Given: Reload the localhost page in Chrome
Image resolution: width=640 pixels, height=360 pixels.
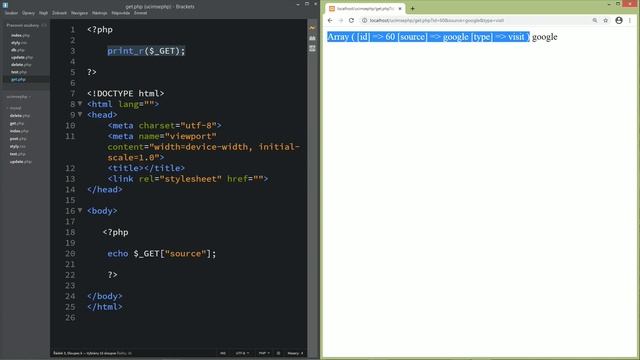Looking at the screenshot, I should coord(351,20).
